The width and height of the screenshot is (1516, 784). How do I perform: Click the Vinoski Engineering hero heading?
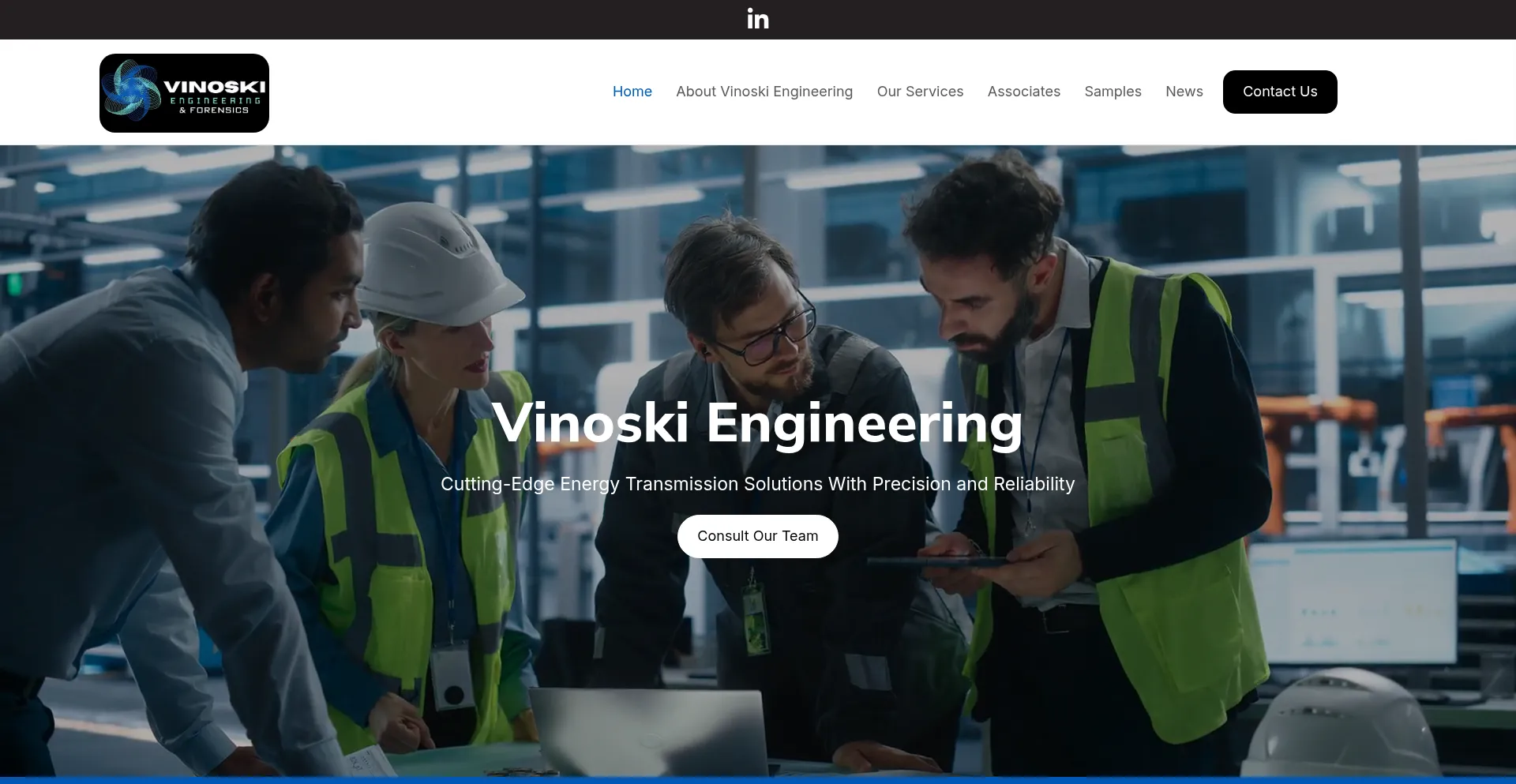click(758, 423)
